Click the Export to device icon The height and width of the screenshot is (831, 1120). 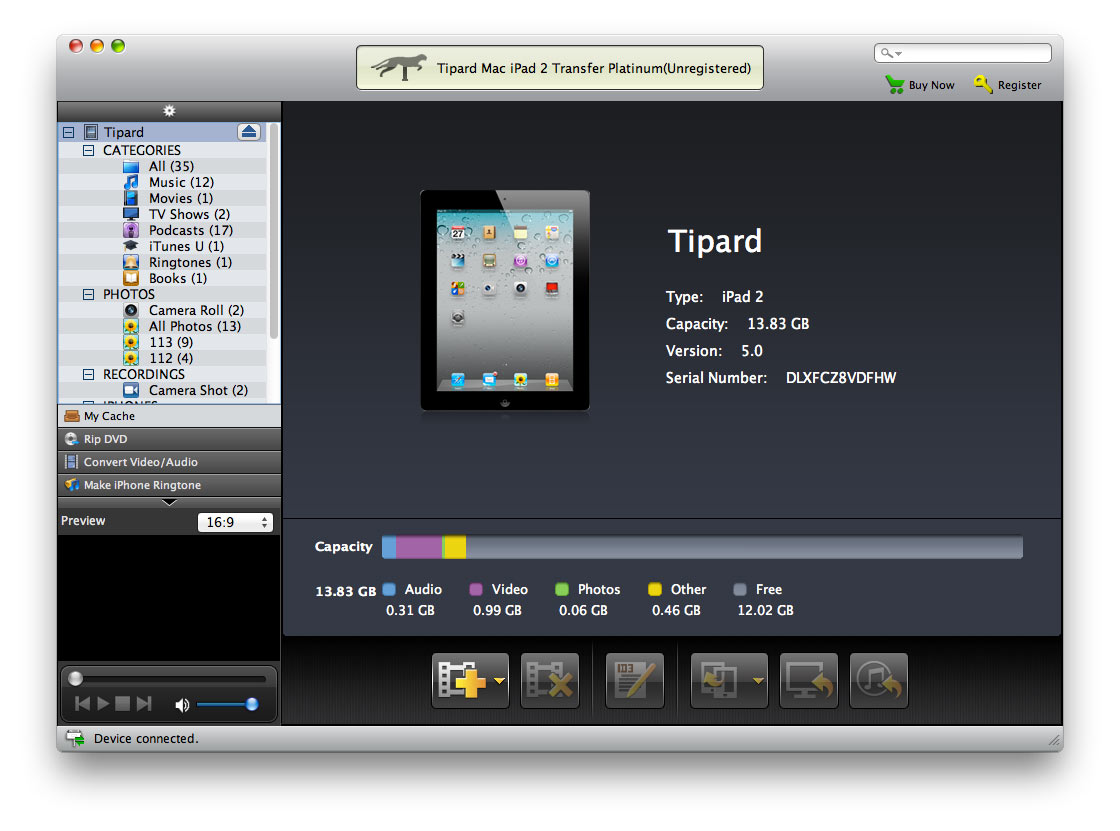720,680
